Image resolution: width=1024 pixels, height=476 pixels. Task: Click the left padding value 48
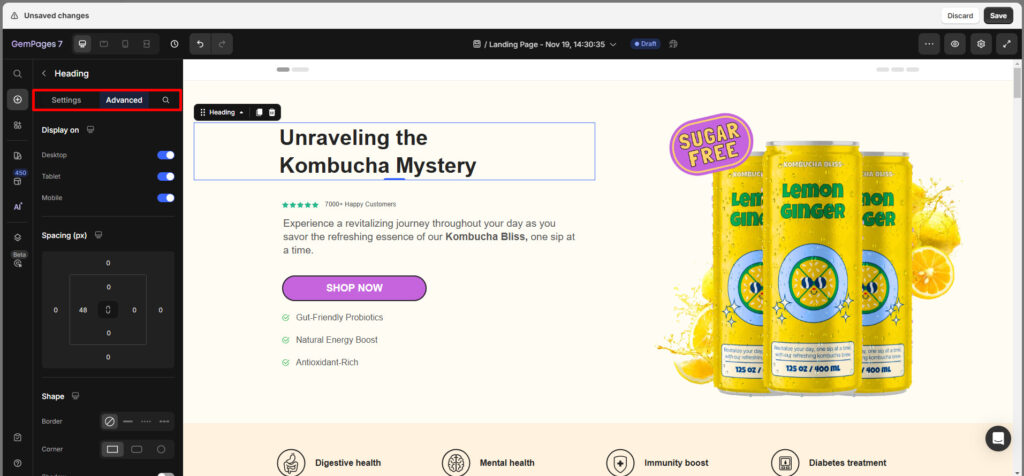click(83, 310)
